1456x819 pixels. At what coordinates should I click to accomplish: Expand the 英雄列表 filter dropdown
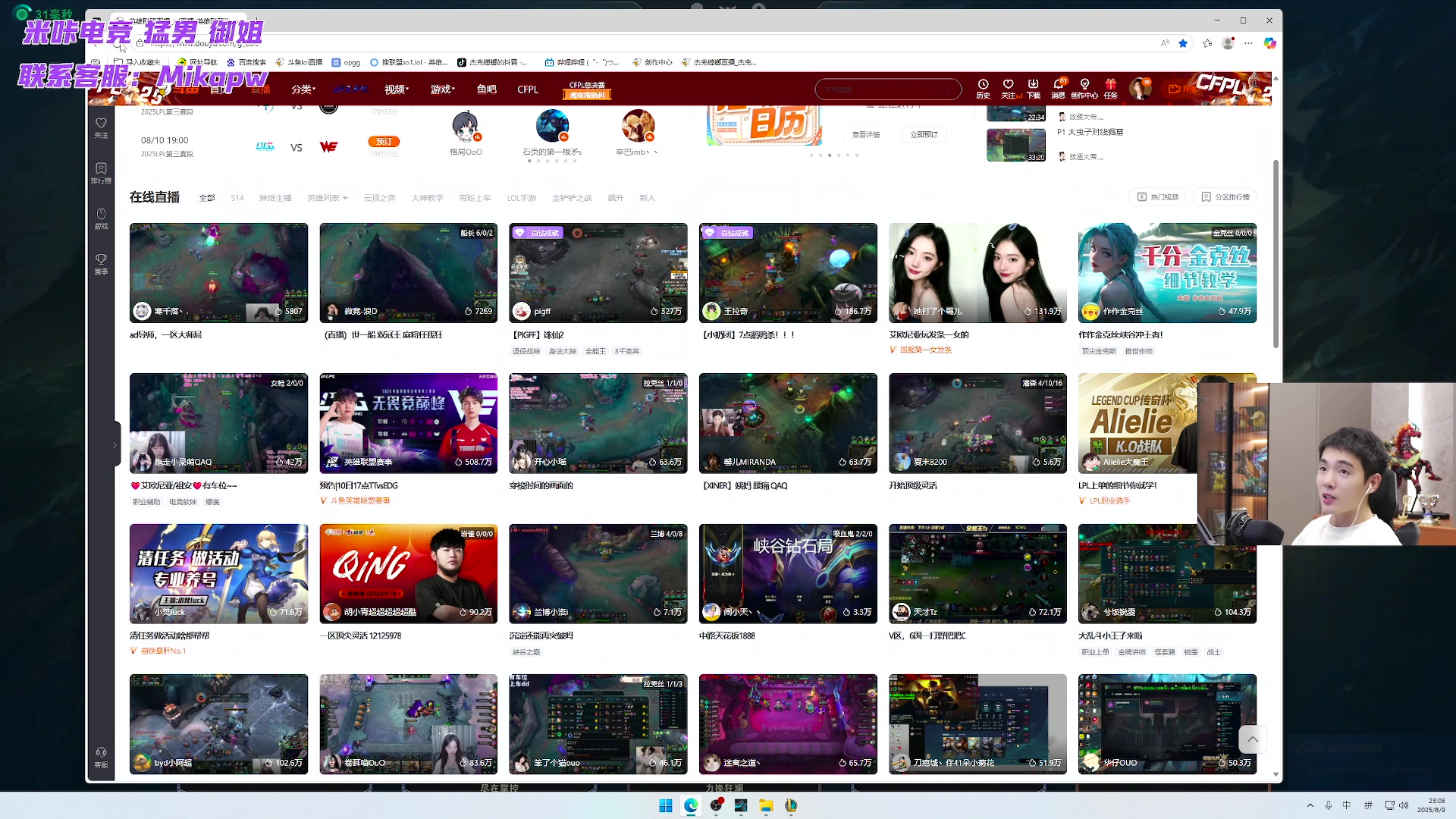327,198
